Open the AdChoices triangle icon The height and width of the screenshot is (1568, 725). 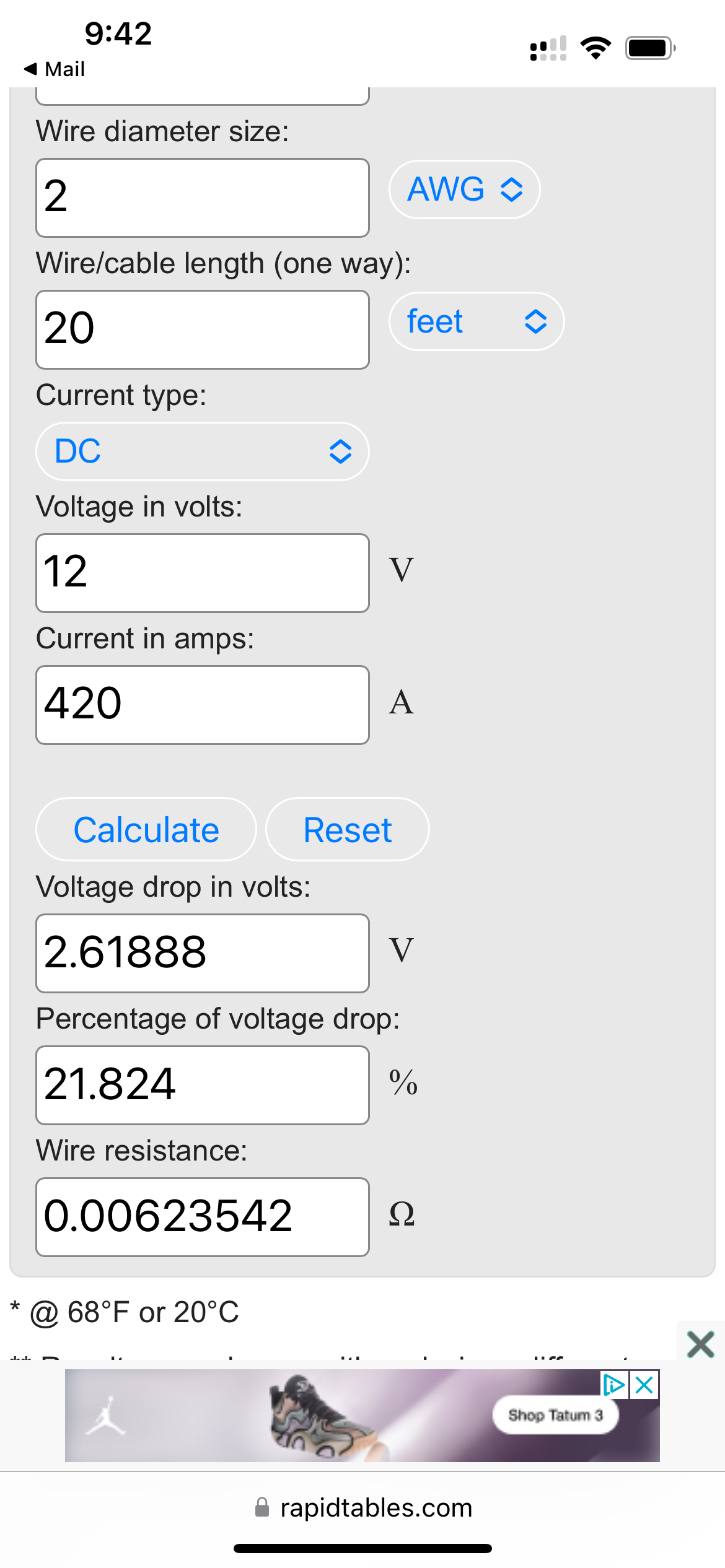(x=614, y=1385)
